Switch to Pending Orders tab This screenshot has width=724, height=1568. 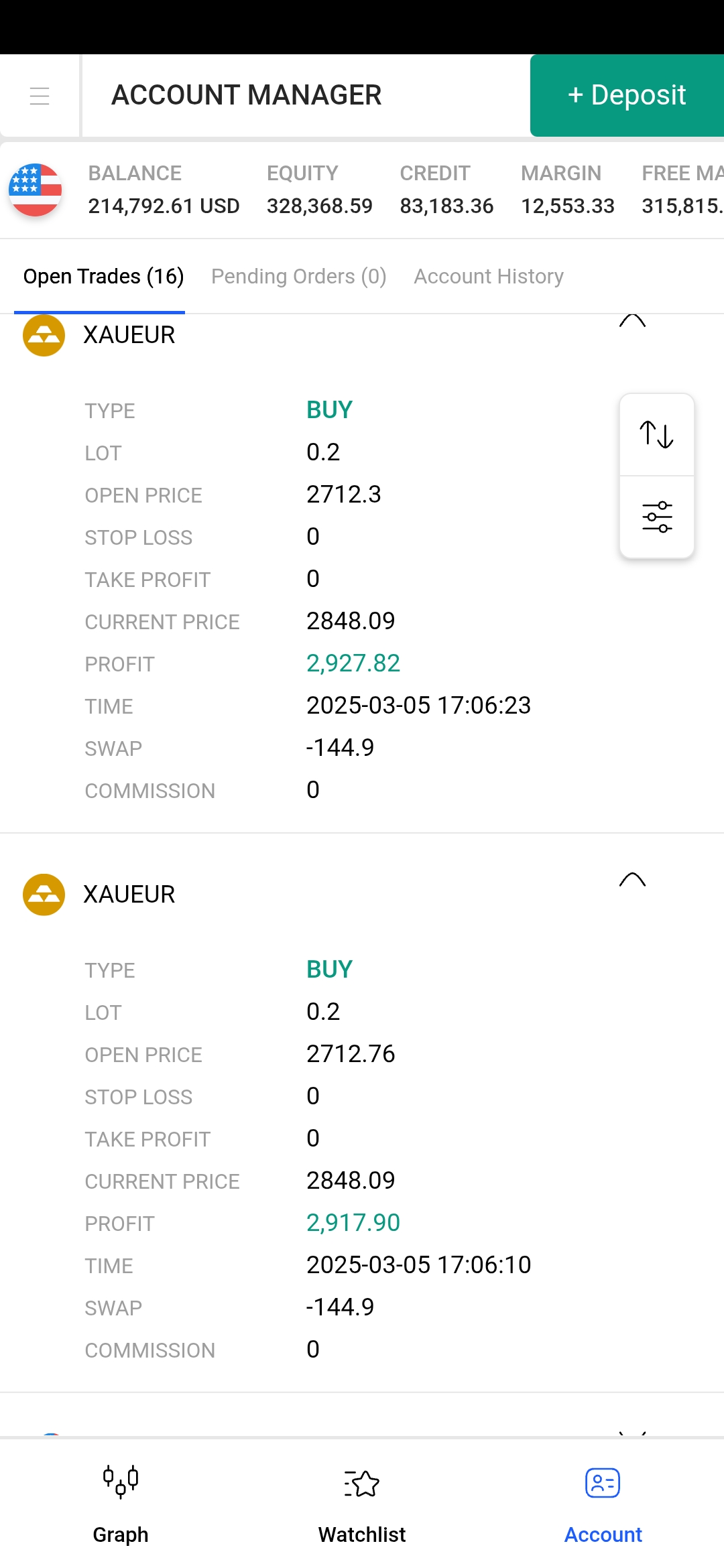(x=299, y=276)
